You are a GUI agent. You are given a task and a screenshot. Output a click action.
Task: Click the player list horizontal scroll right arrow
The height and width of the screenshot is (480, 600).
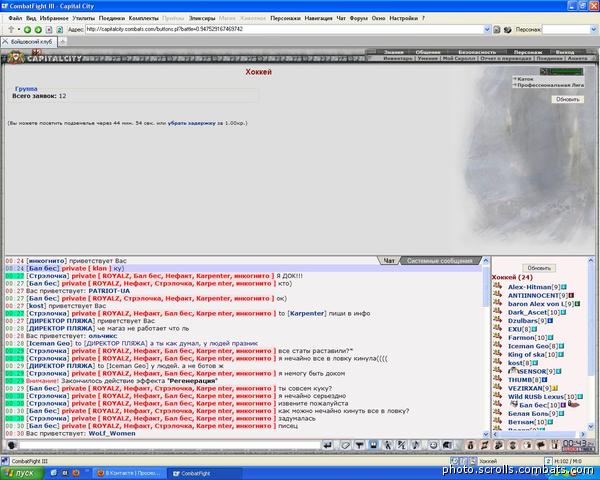[583, 434]
